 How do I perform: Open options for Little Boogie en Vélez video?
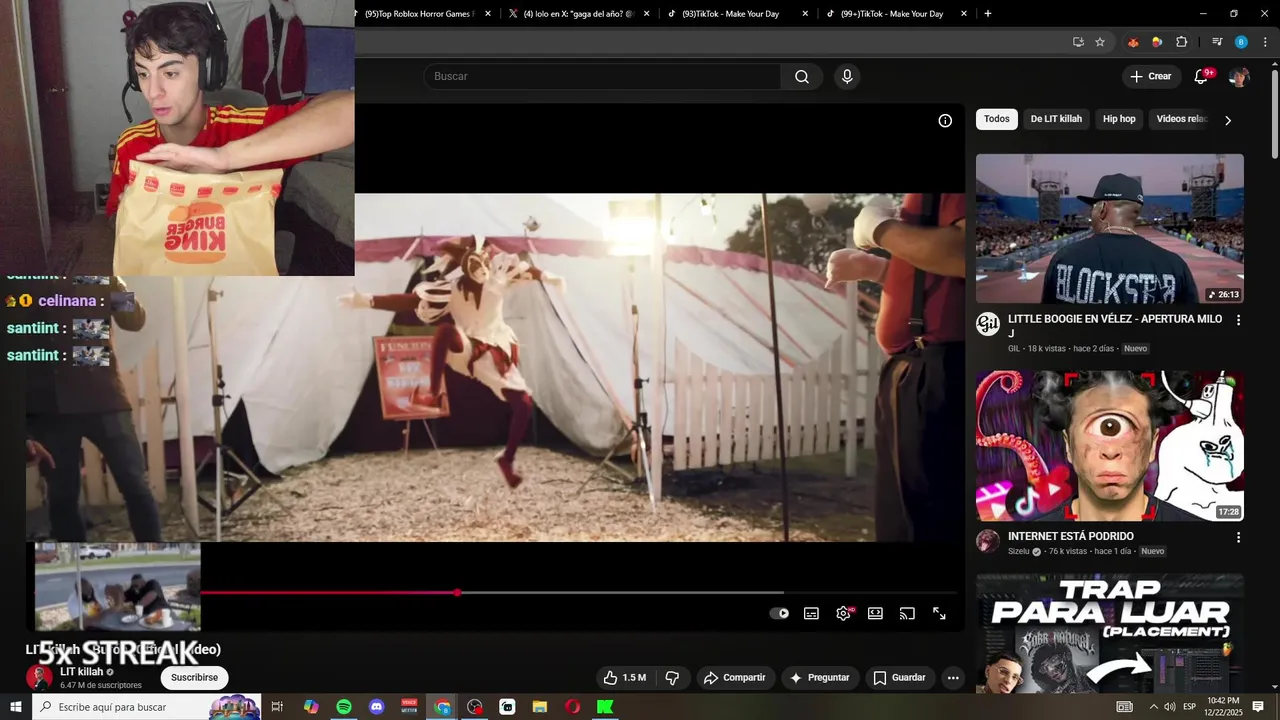point(1238,320)
